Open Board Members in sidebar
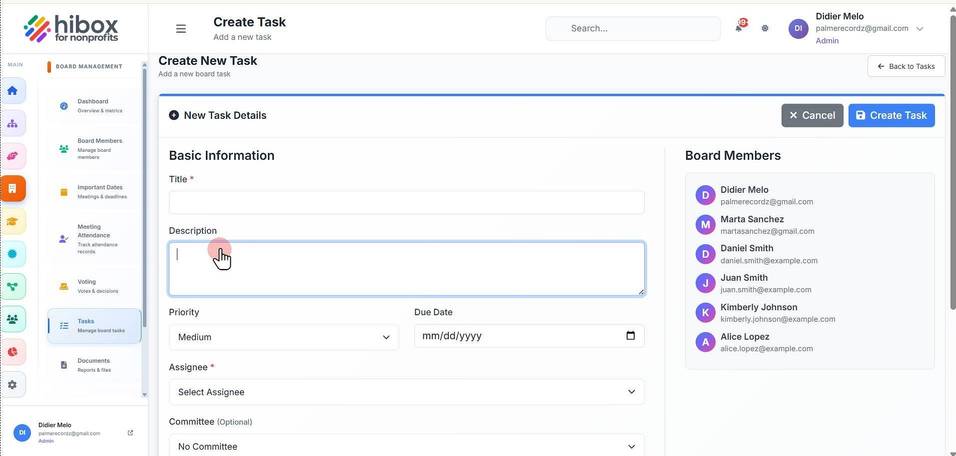This screenshot has width=956, height=456. tap(94, 149)
